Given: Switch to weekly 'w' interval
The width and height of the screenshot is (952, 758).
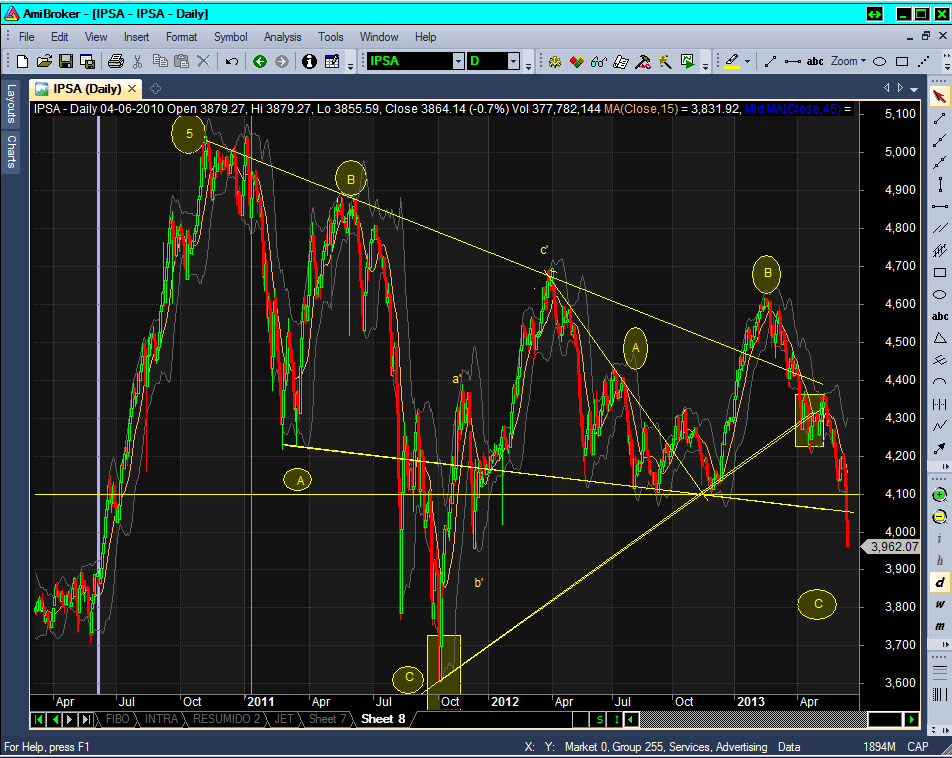Looking at the screenshot, I should click(939, 604).
